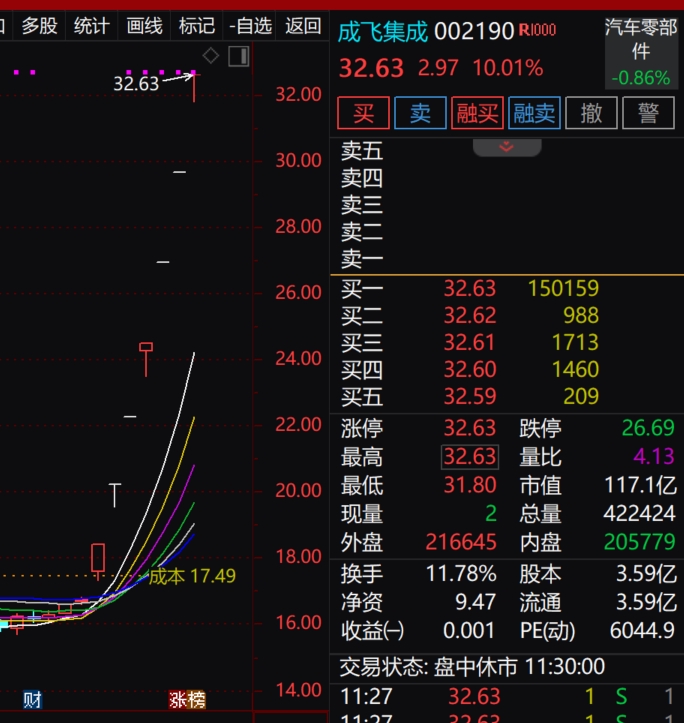Click 返回 to go back
Image resolution: width=684 pixels, height=723 pixels.
click(x=303, y=26)
